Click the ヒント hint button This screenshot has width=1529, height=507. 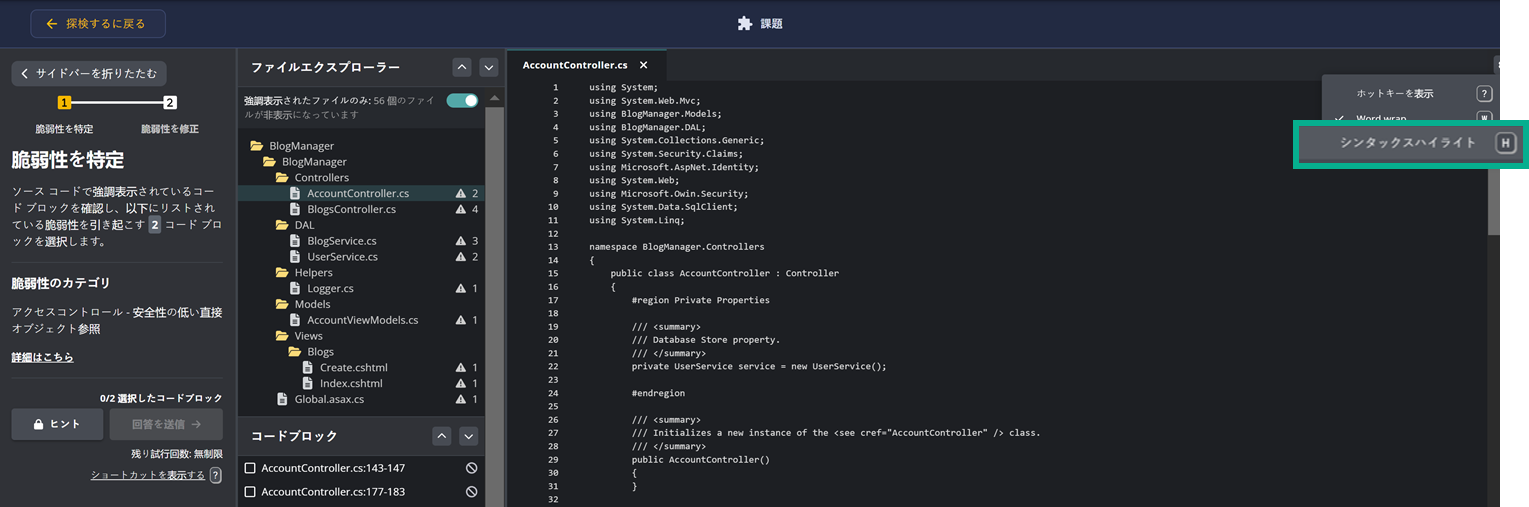point(57,424)
